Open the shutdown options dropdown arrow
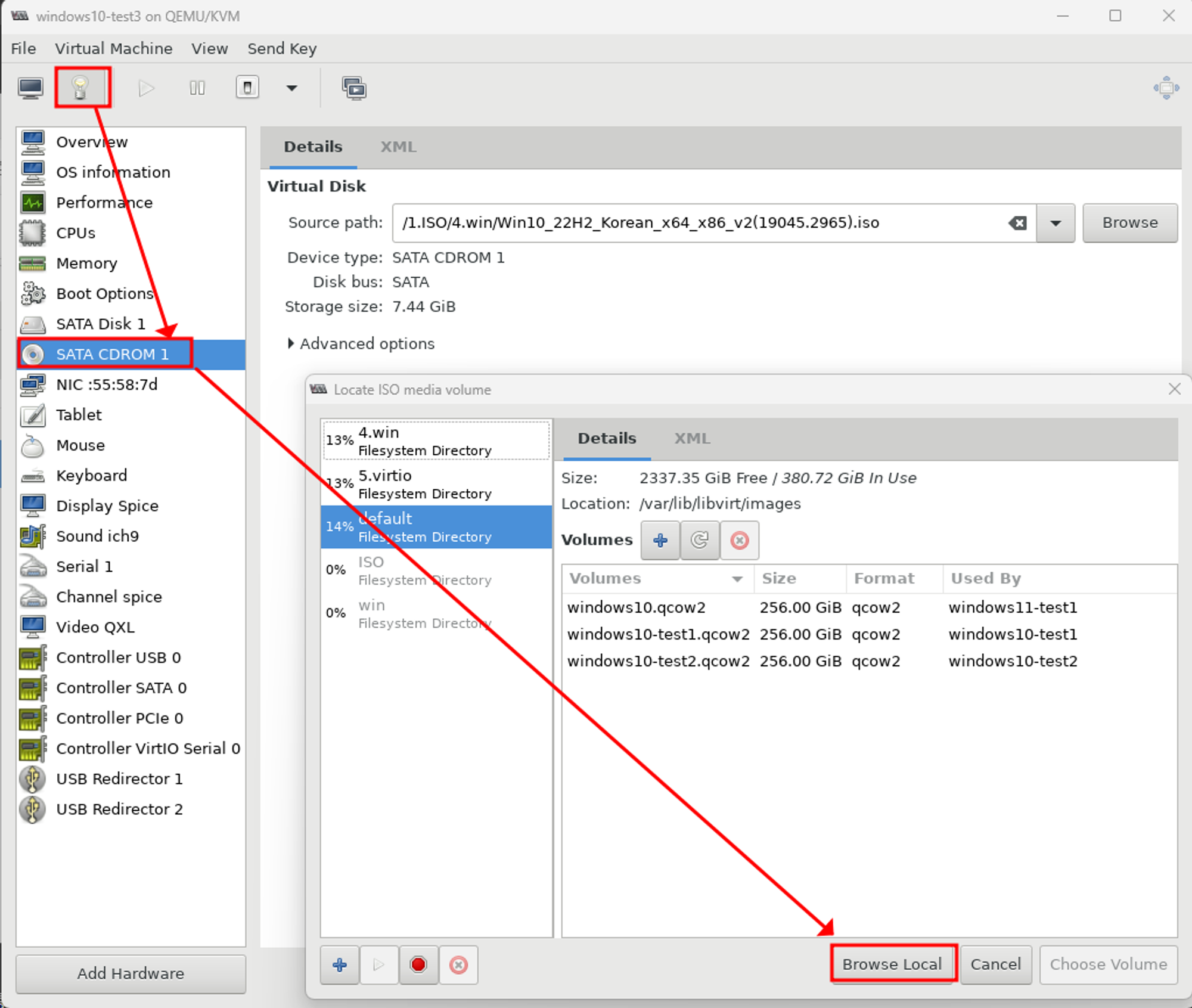This screenshot has height=1008, width=1192. pyautogui.click(x=291, y=88)
